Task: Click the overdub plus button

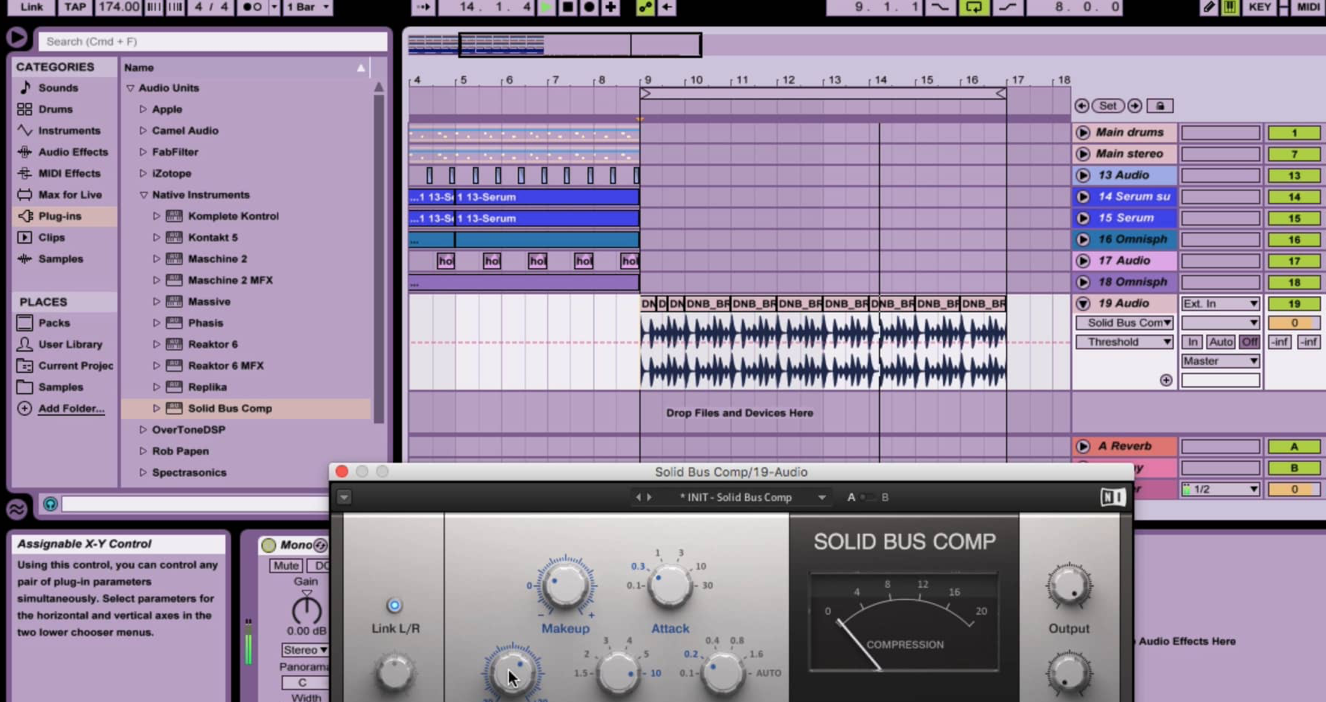Action: [610, 7]
